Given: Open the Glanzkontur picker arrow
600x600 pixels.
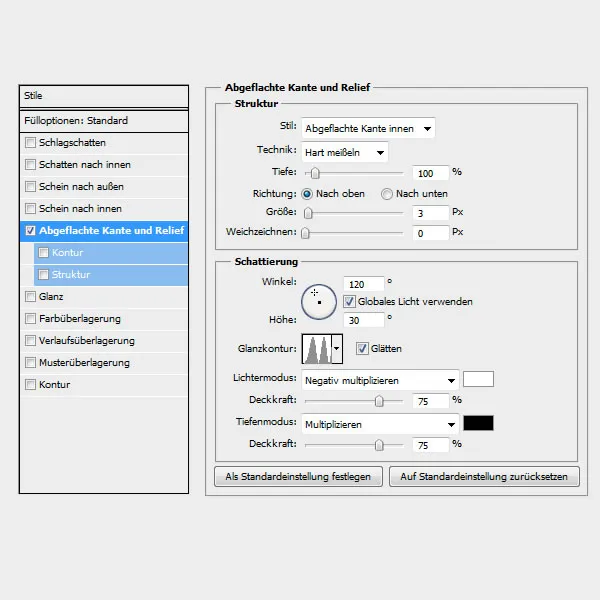Looking at the screenshot, I should click(x=337, y=349).
